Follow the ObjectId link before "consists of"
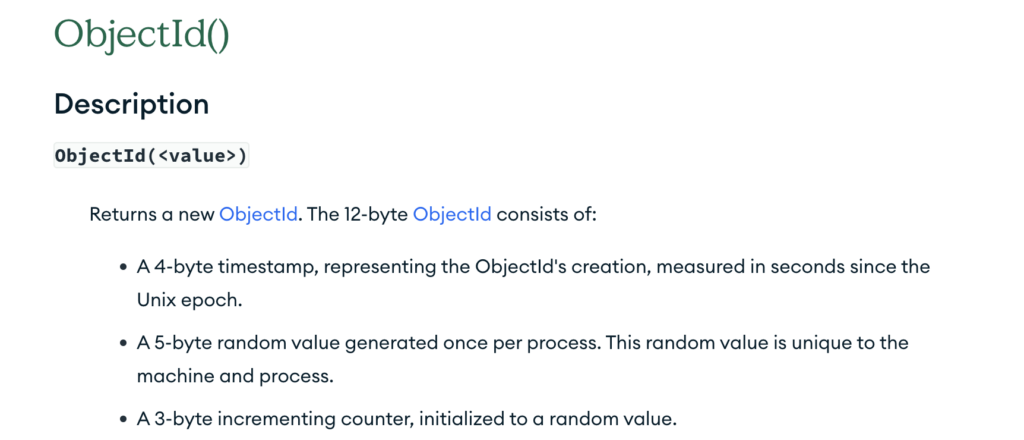This screenshot has width=1024, height=440. click(x=453, y=215)
